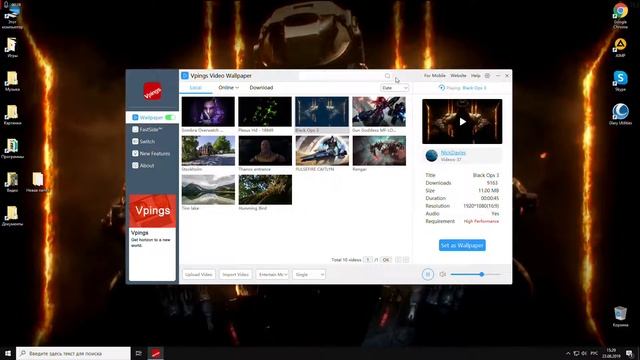The width and height of the screenshot is (640, 360).
Task: Click the search magnifier icon
Action: [x=387, y=76]
